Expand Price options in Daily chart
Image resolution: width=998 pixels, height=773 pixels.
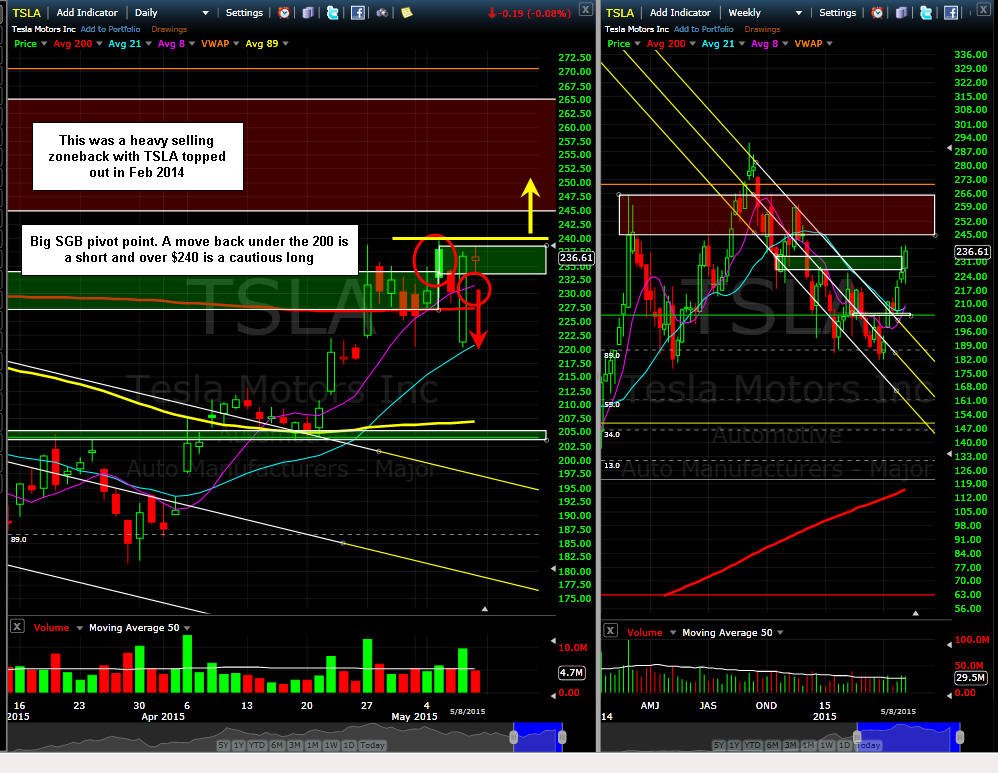(x=44, y=44)
